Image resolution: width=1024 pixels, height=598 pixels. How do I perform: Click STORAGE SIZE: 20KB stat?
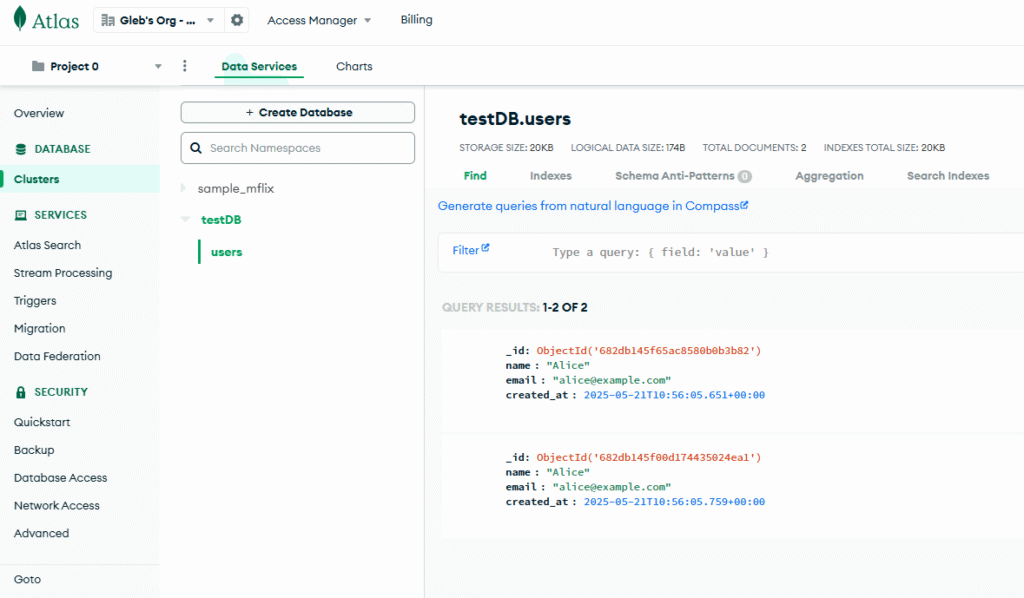point(506,148)
